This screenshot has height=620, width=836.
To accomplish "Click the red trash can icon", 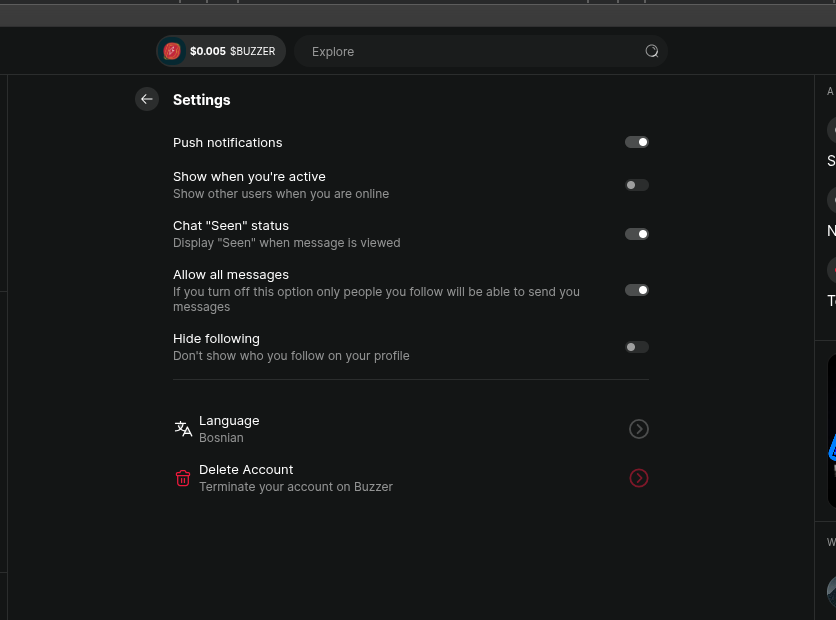I will 183,478.
